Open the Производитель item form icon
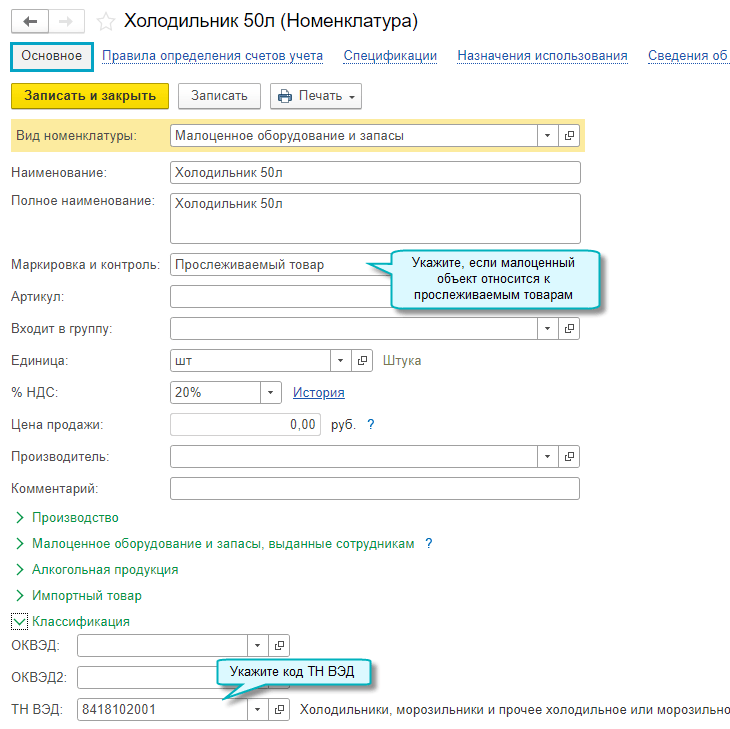Screen dimensions: 730x729 (569, 457)
